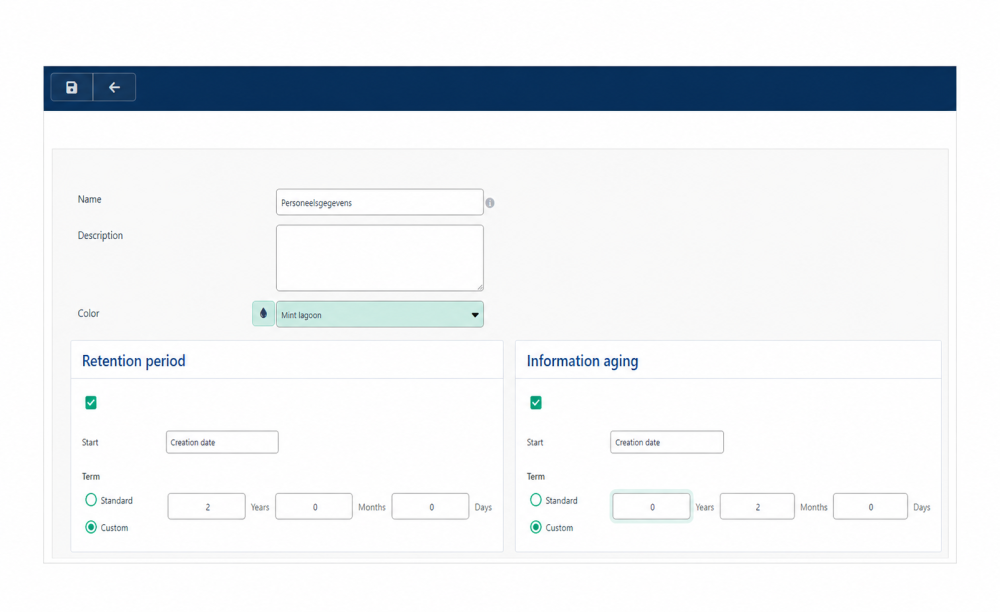Click the Information aging Days field
The image size is (1000, 612).
point(870,507)
